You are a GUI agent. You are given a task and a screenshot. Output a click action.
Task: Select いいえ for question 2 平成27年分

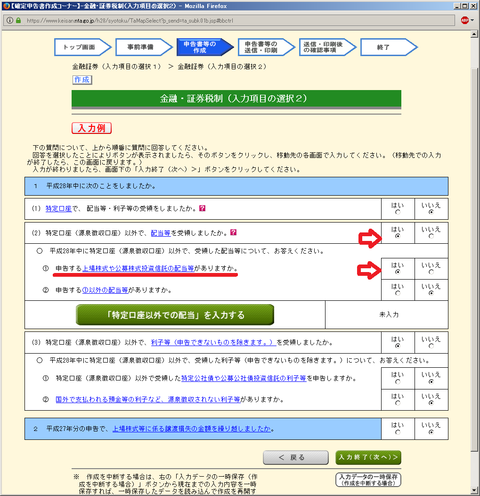point(431,432)
